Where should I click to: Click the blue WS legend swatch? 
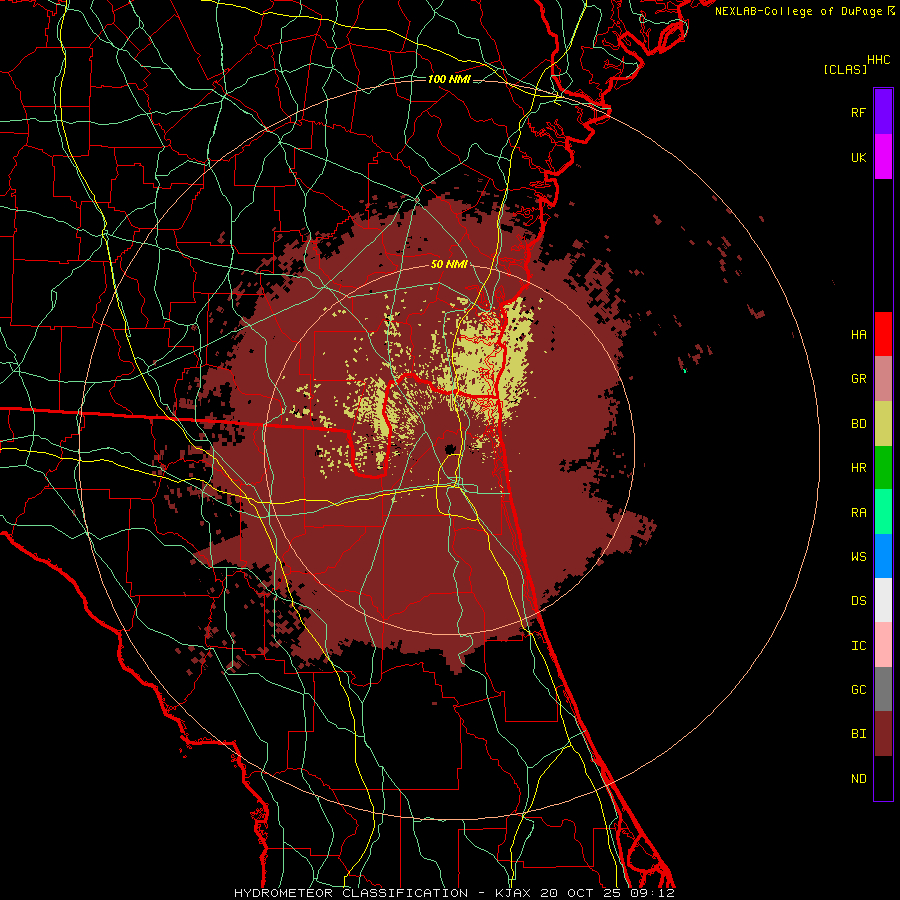click(883, 556)
